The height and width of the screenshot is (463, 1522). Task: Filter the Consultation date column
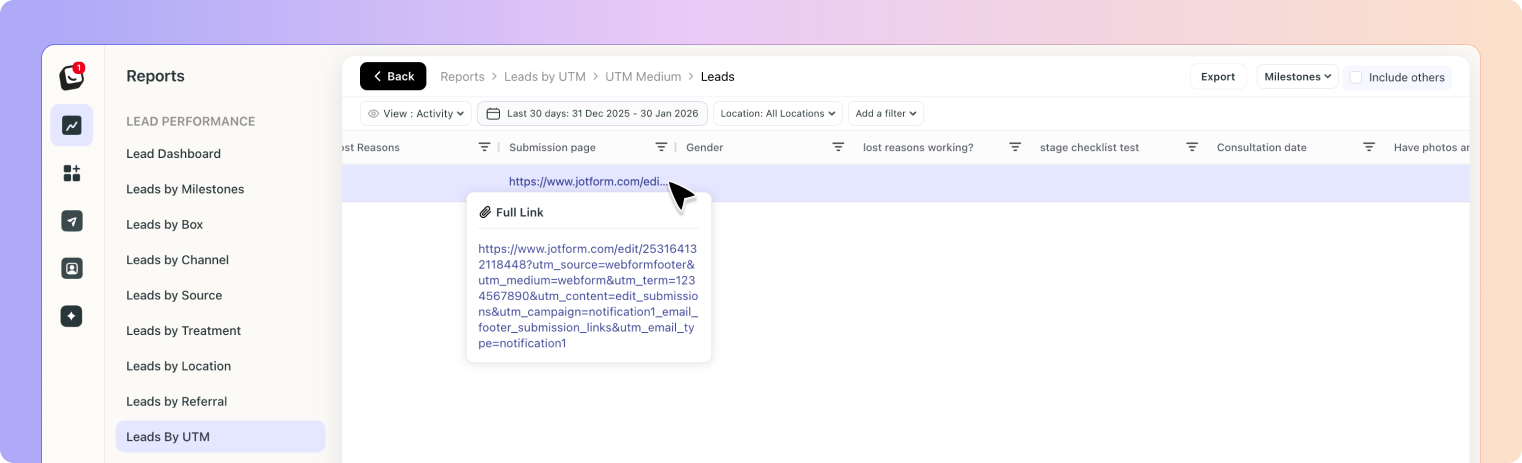1369,147
